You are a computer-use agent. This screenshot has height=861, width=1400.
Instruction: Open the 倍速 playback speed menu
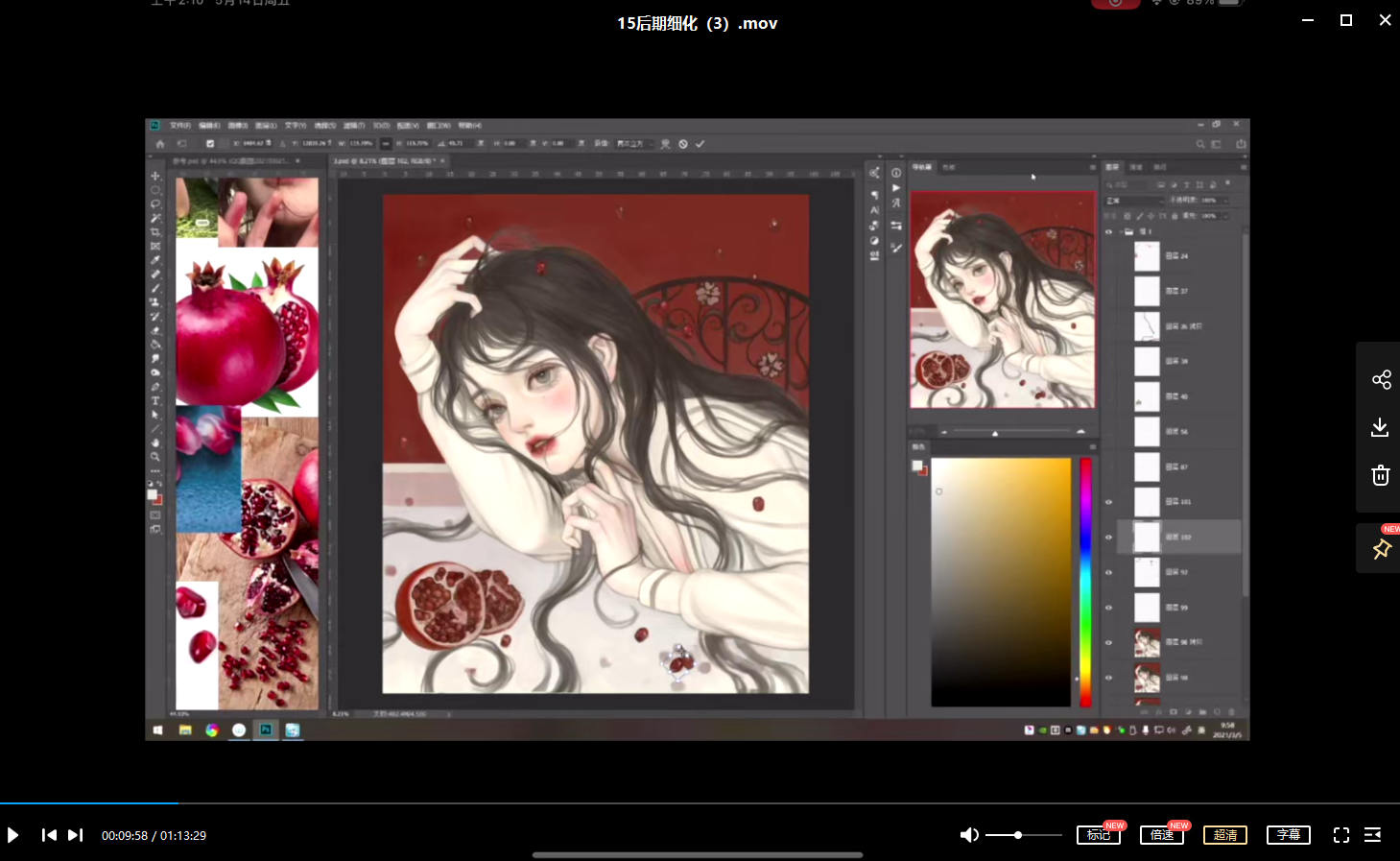pos(1162,835)
